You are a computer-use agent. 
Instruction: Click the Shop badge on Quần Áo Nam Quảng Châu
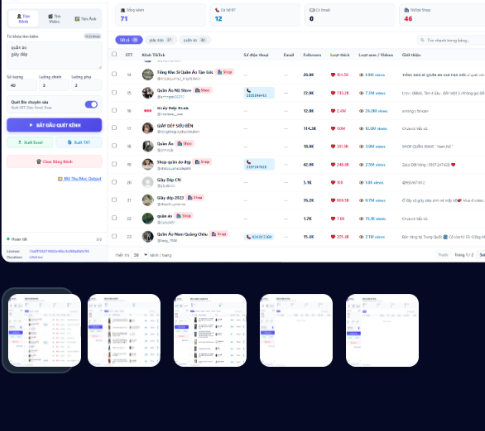(x=219, y=234)
